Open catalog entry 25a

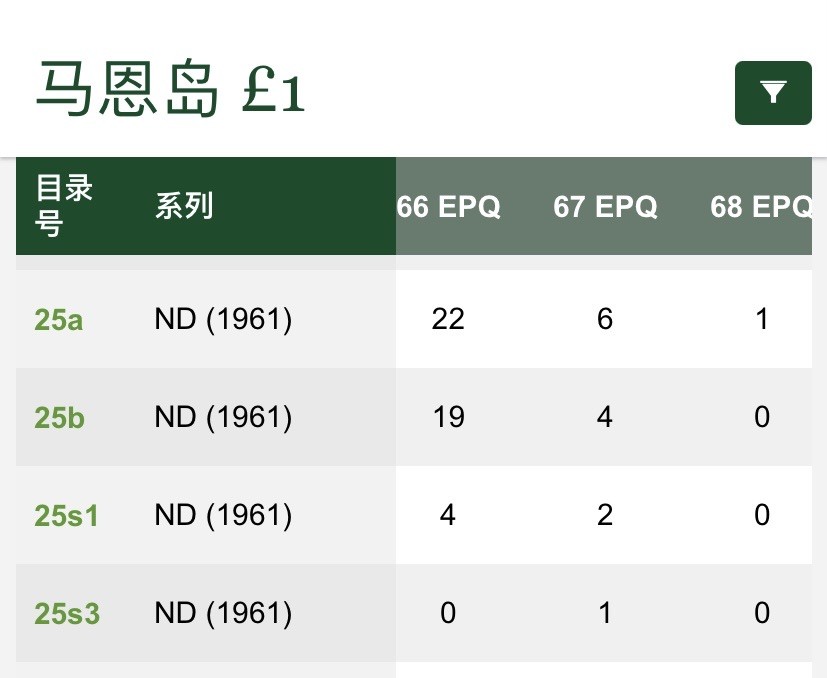(x=58, y=319)
